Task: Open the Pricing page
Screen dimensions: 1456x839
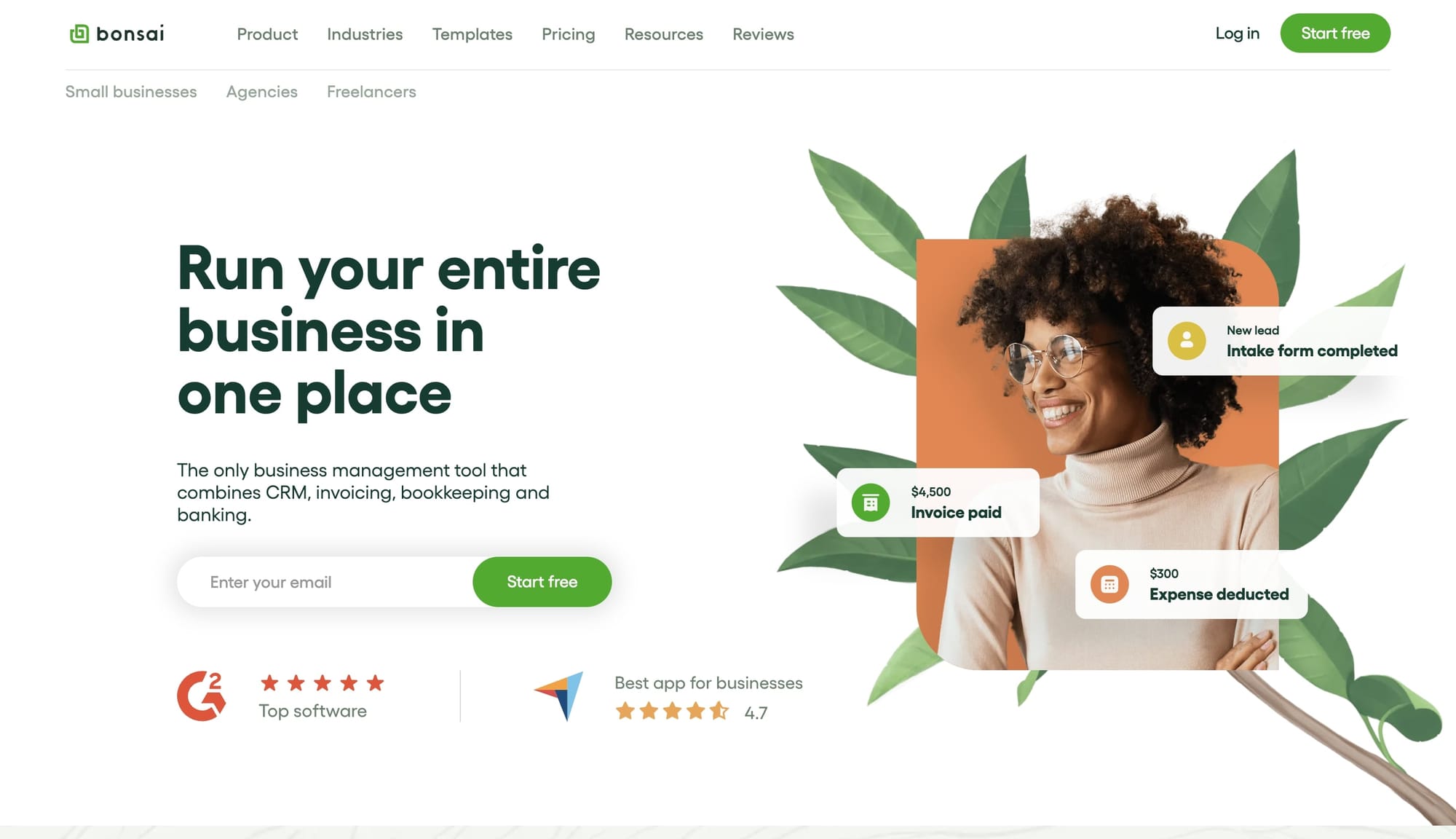Action: point(569,34)
